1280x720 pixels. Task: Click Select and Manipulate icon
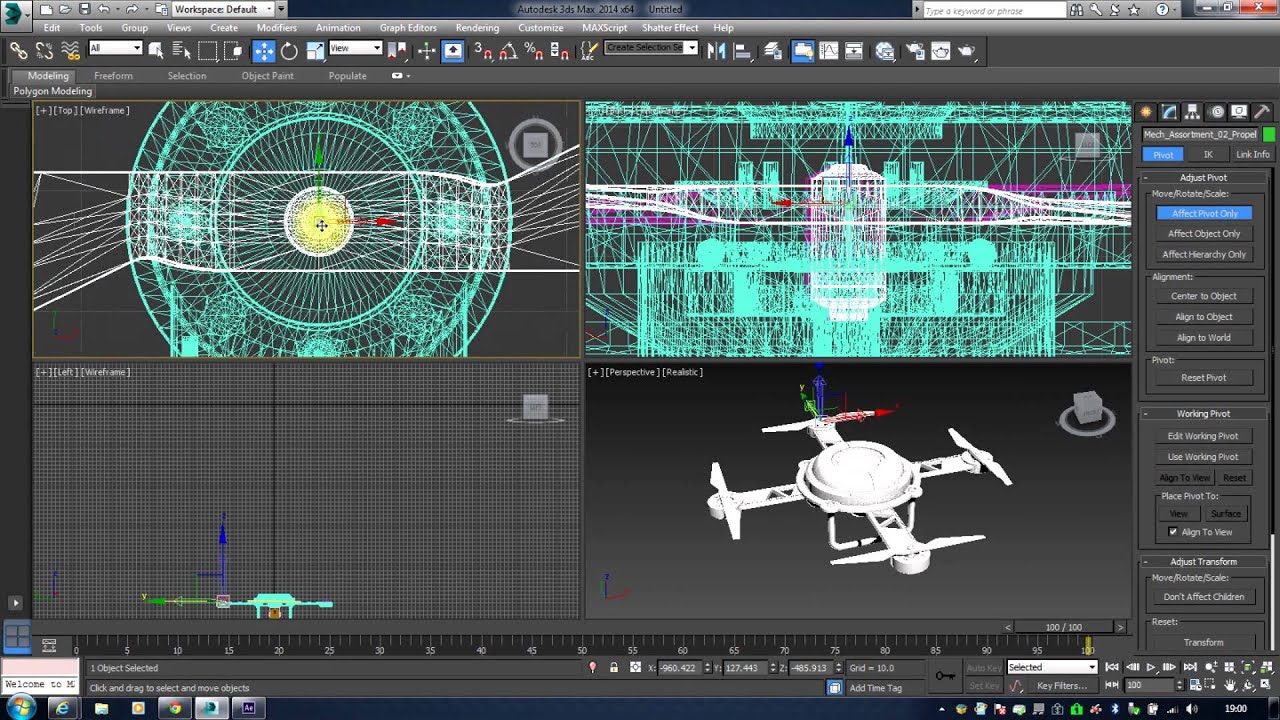(426, 50)
